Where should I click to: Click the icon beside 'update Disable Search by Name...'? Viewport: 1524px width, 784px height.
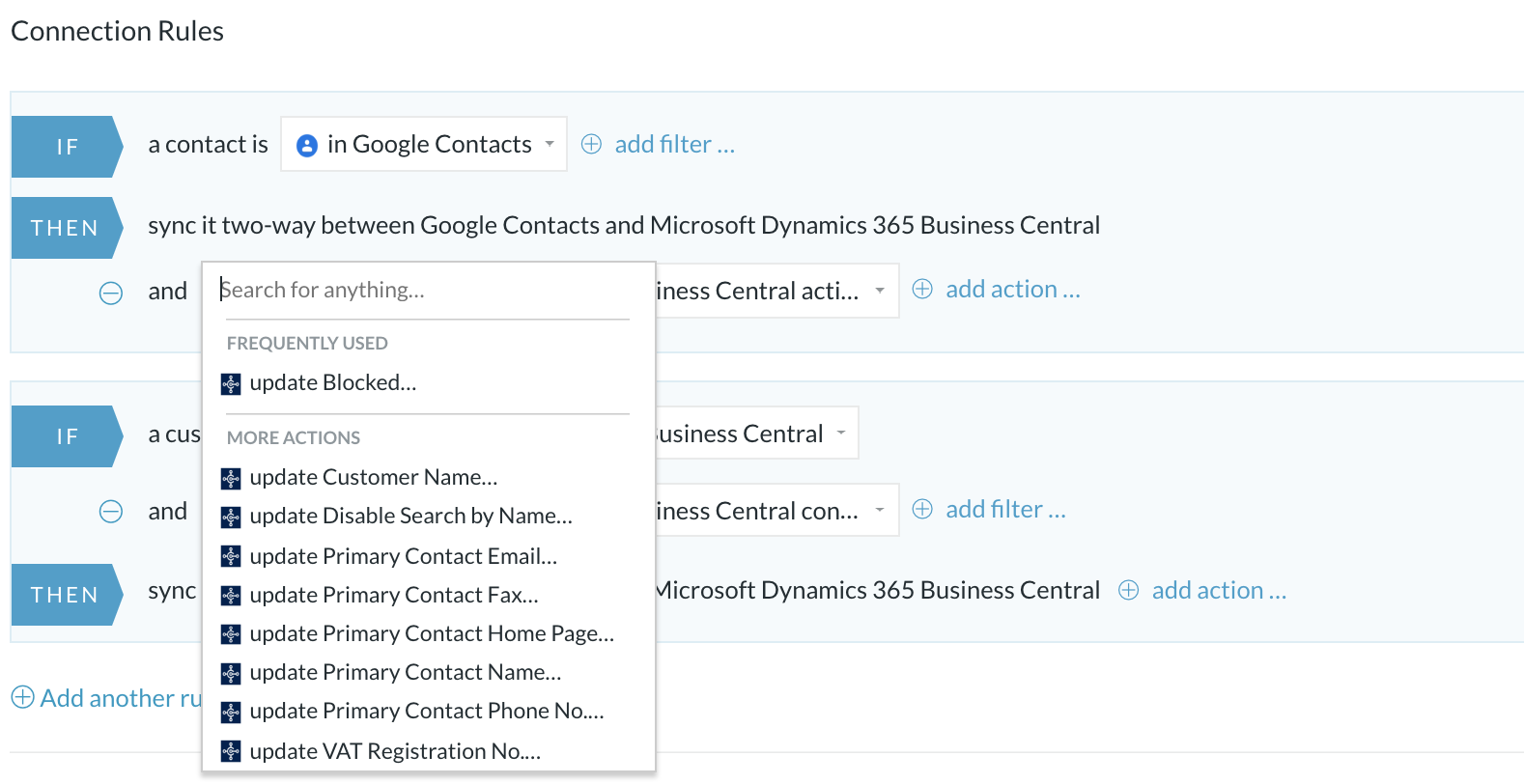(x=231, y=518)
